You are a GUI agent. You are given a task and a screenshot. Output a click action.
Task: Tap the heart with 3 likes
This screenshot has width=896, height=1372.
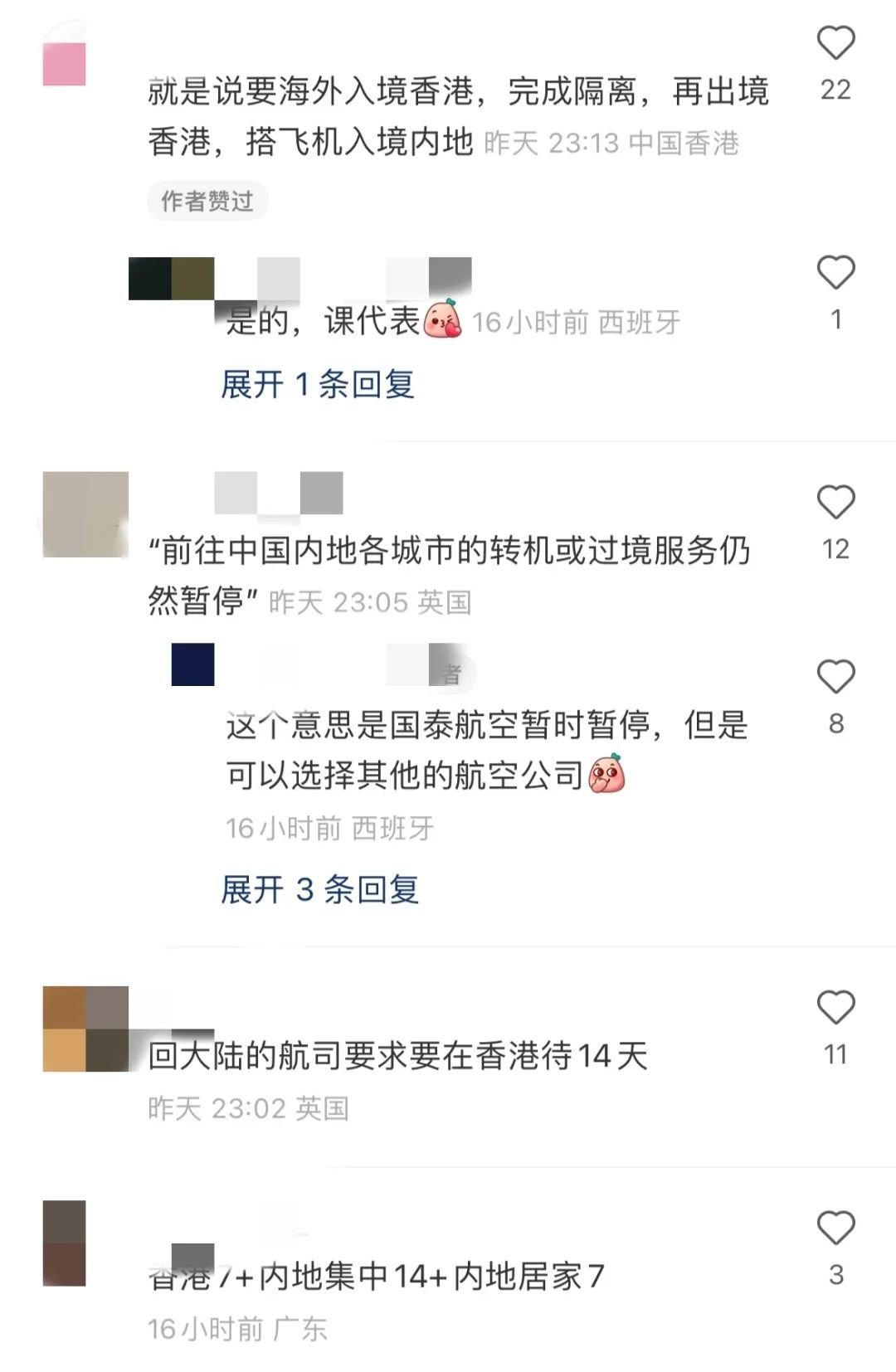coord(835,1228)
